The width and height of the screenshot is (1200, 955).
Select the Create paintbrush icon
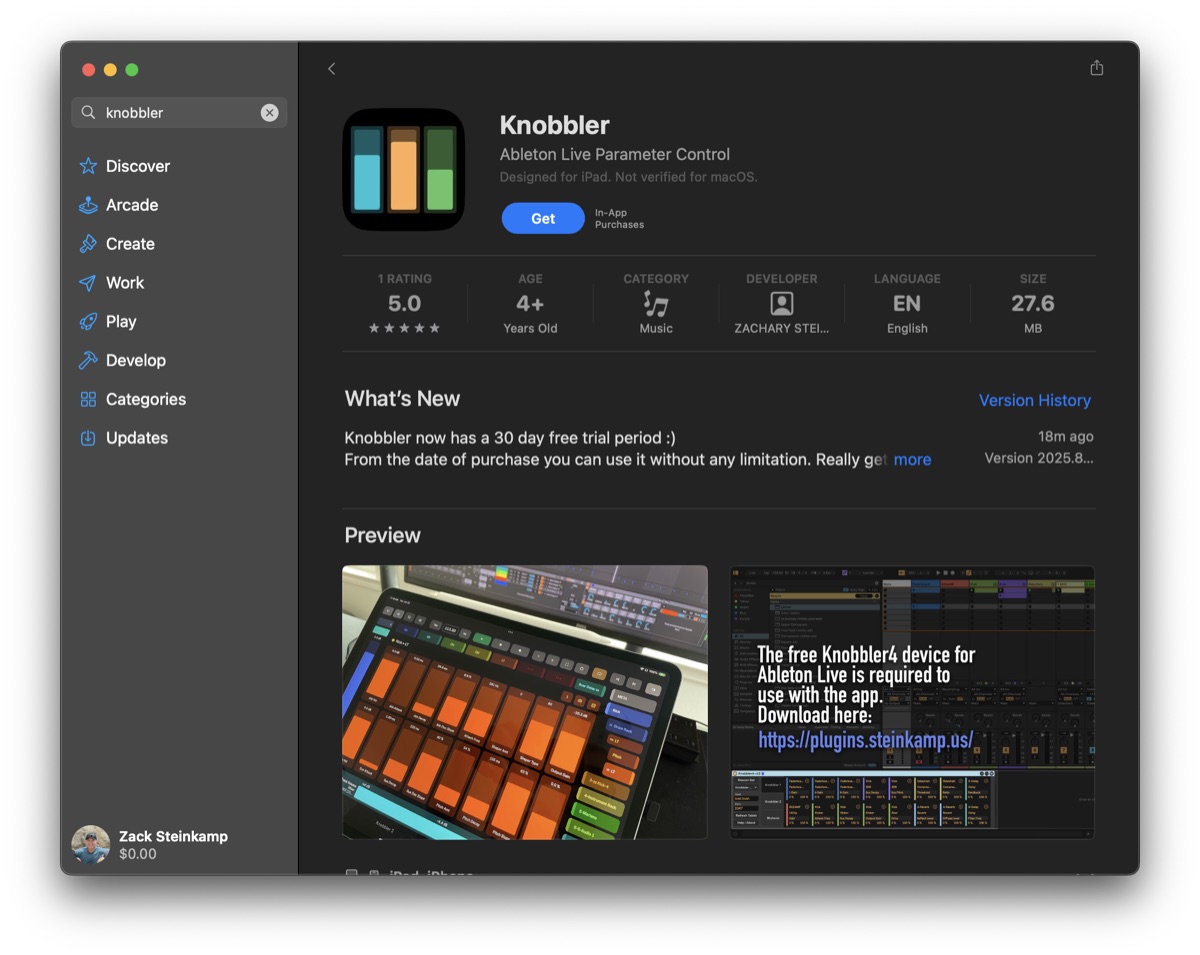tap(88, 244)
